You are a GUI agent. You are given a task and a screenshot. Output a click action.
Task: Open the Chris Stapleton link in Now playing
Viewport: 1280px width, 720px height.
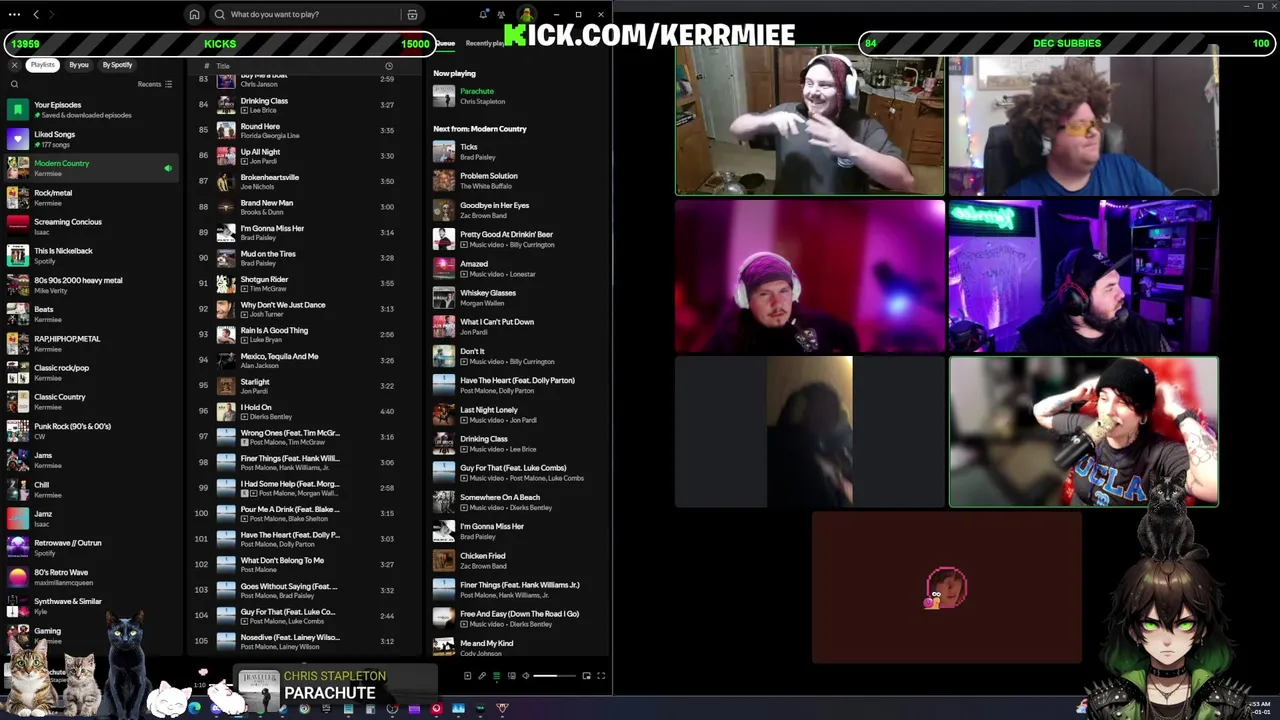point(483,101)
